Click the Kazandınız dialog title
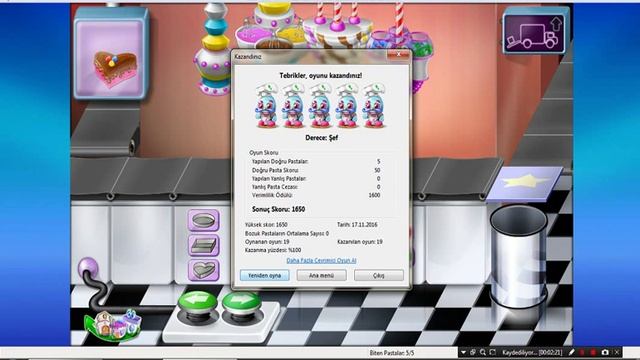The width and height of the screenshot is (640, 360). (248, 57)
